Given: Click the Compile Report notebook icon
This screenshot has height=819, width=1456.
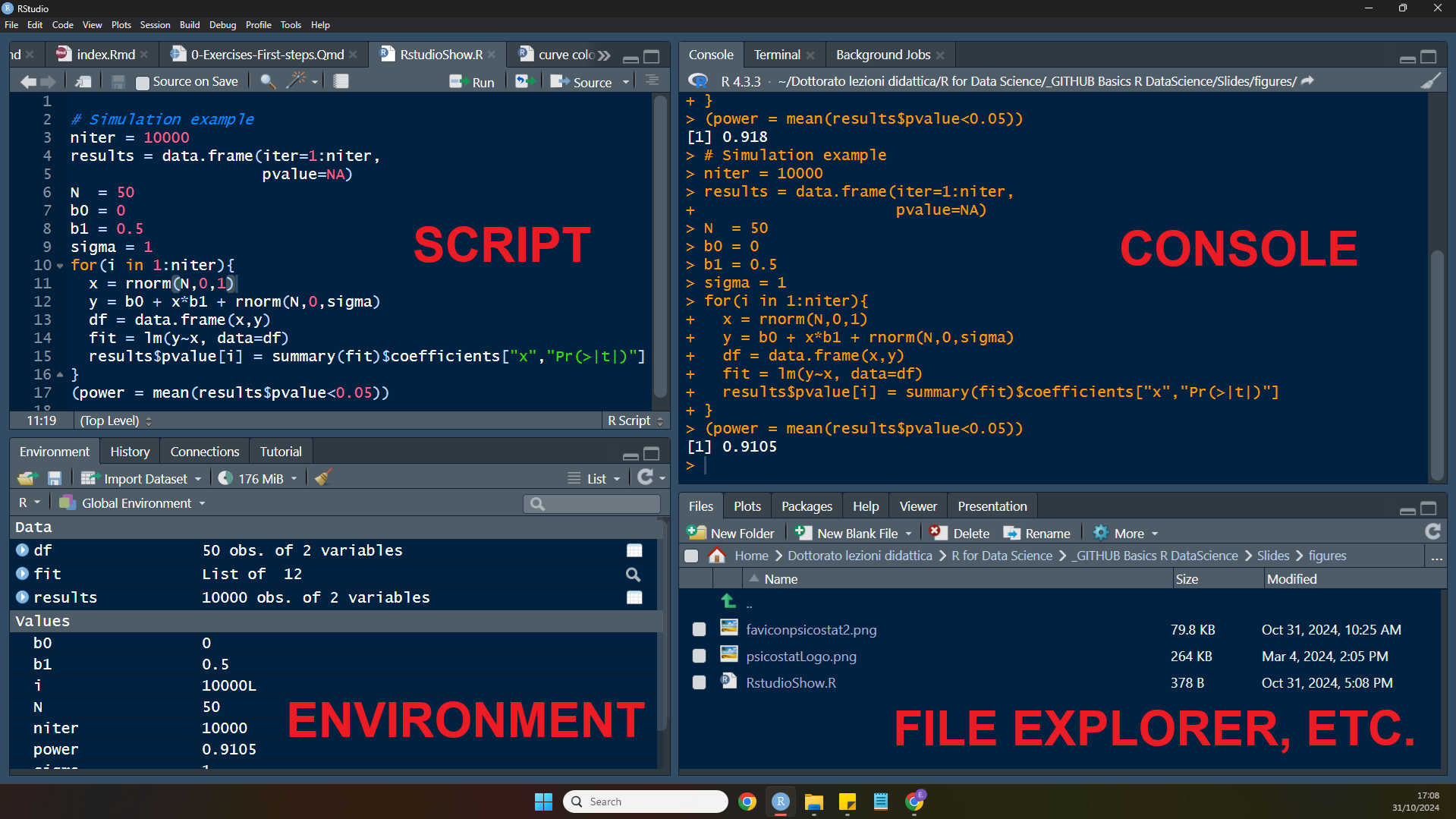Looking at the screenshot, I should click(x=341, y=81).
